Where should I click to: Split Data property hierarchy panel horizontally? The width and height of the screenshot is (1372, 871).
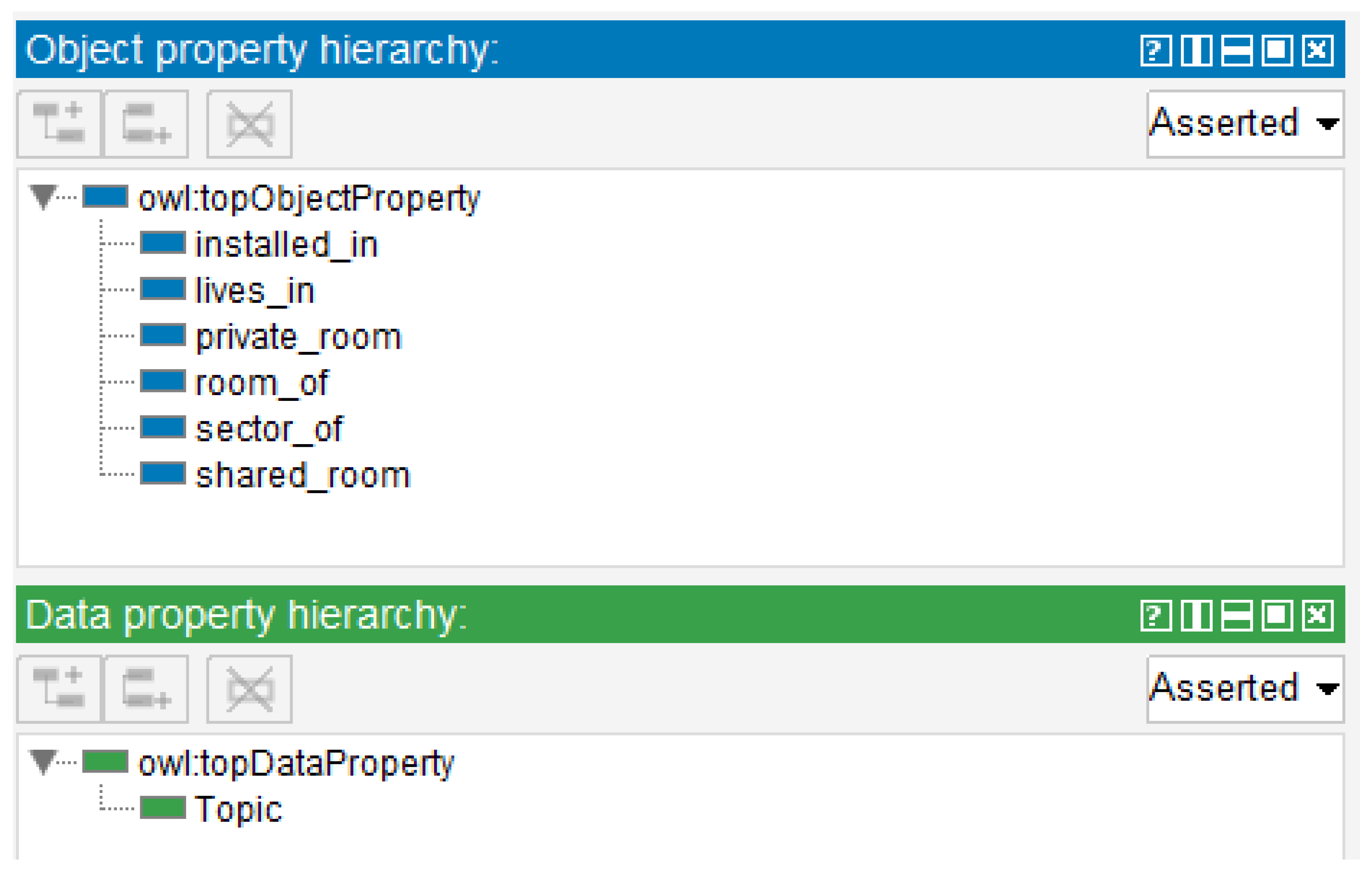[1237, 616]
